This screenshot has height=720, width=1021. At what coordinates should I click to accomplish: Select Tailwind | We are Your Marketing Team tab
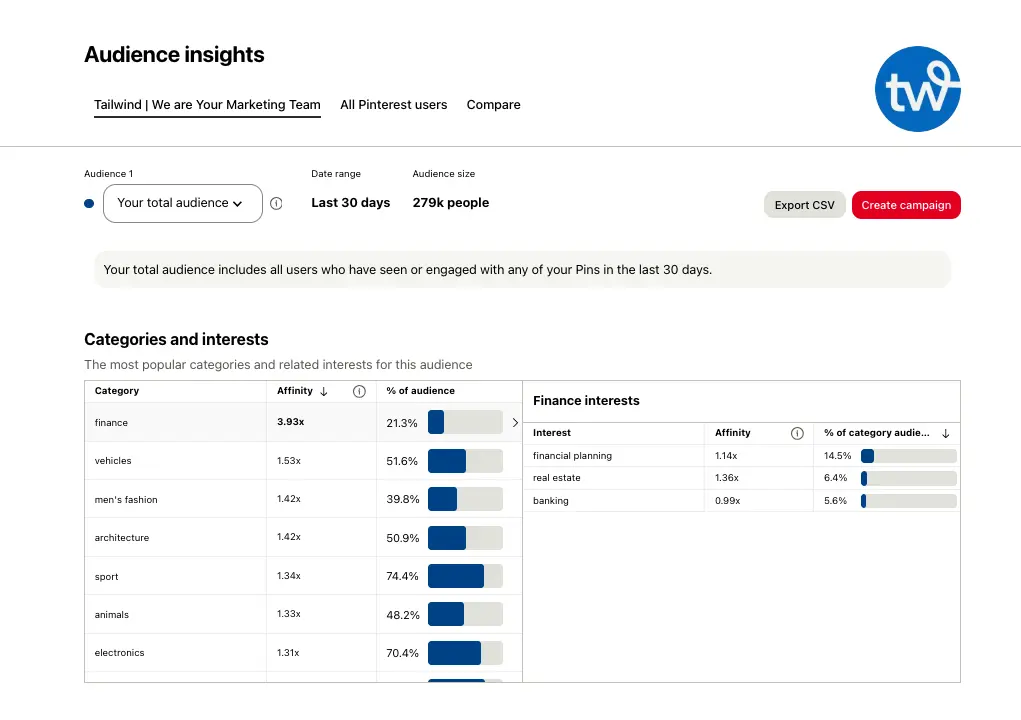[207, 105]
